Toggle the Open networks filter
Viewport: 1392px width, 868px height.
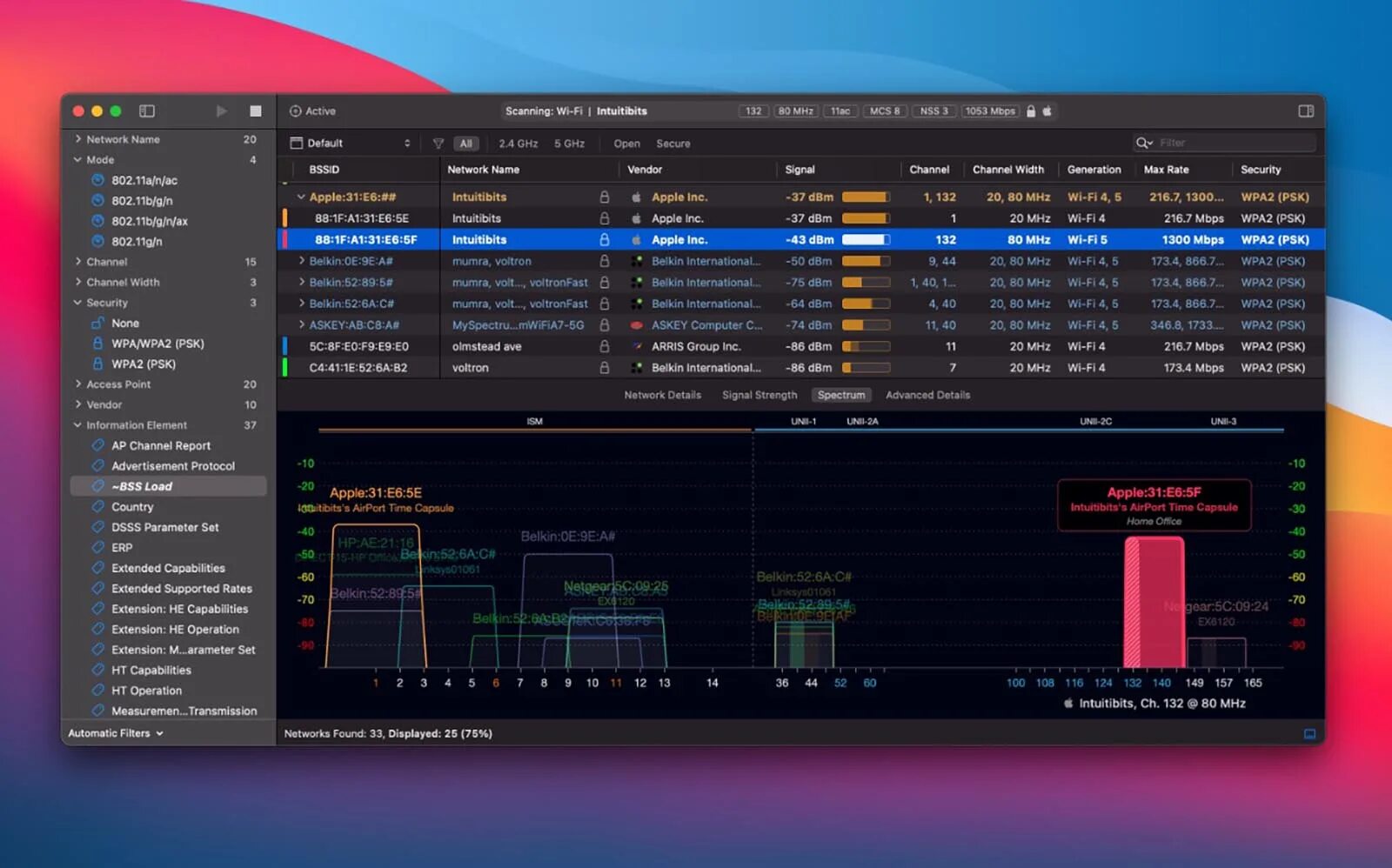tap(626, 144)
